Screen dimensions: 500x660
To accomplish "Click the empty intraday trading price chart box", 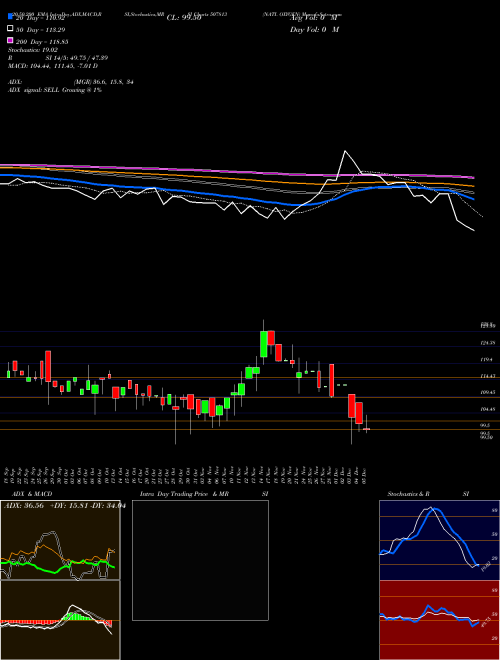I will 200,560.
